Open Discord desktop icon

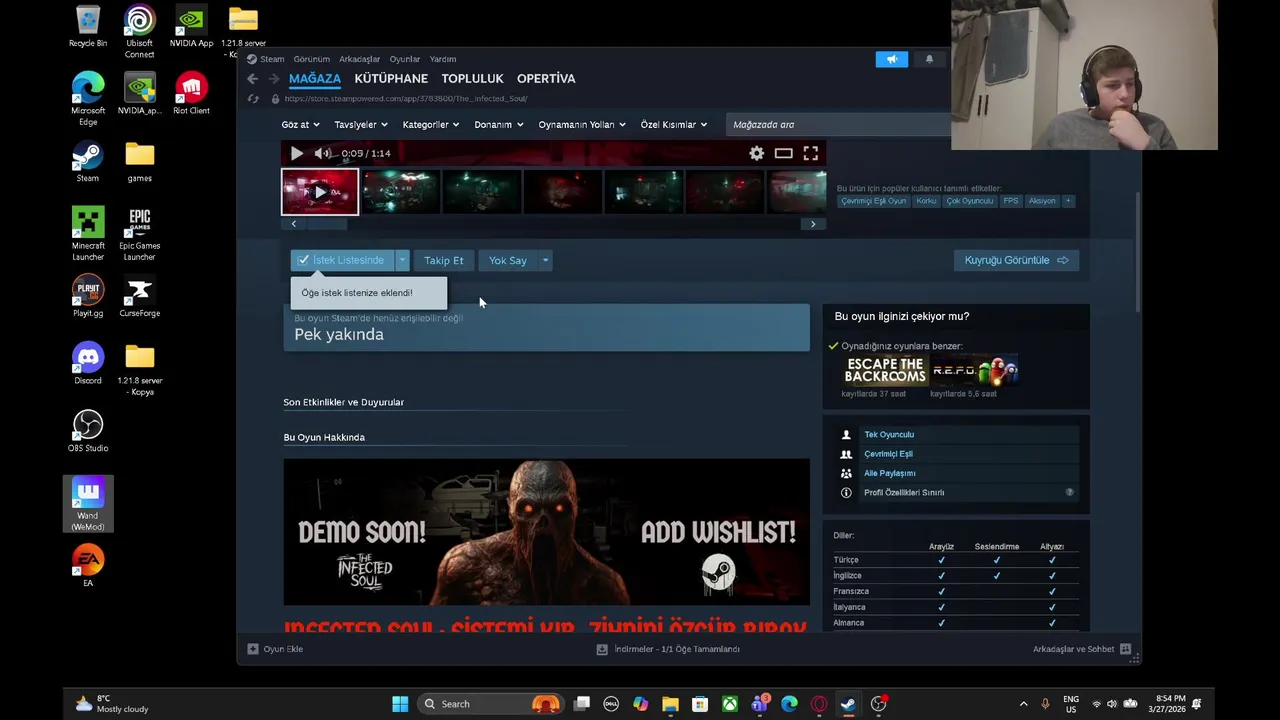point(88,364)
